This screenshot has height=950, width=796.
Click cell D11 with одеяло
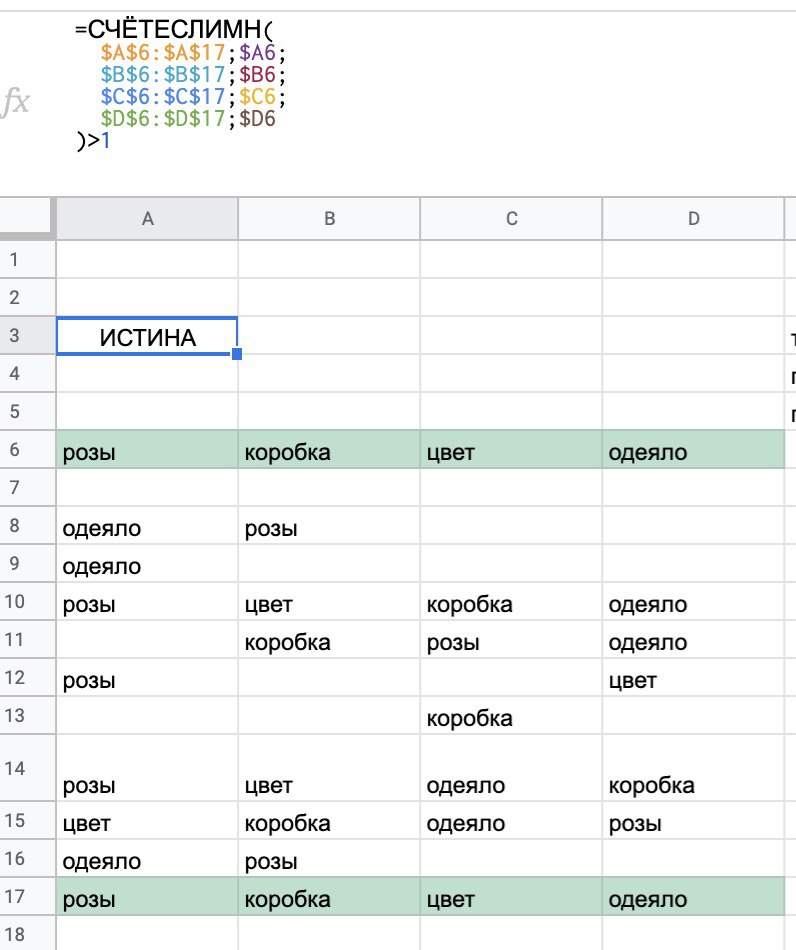(x=694, y=640)
